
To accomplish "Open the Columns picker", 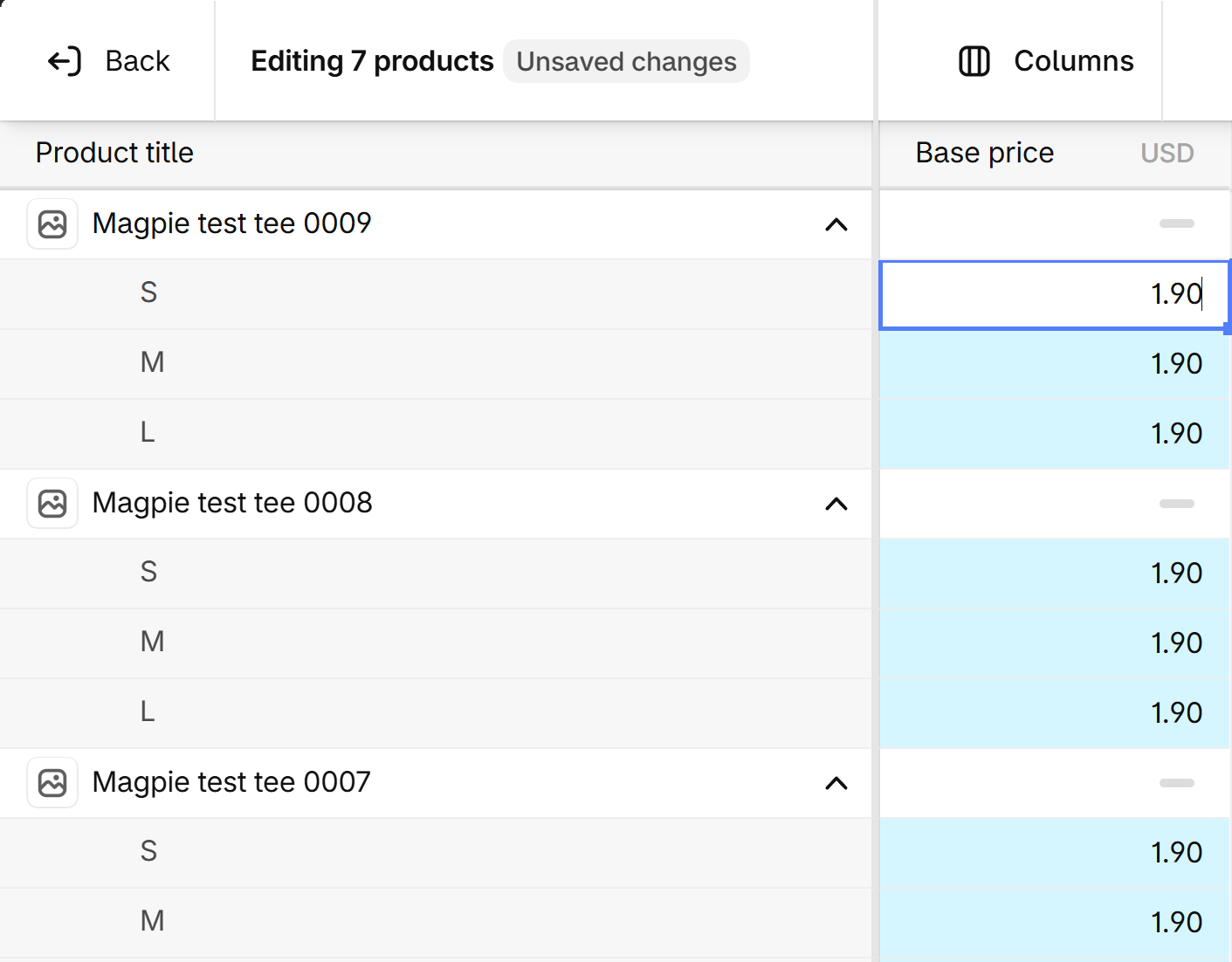I will (1046, 61).
